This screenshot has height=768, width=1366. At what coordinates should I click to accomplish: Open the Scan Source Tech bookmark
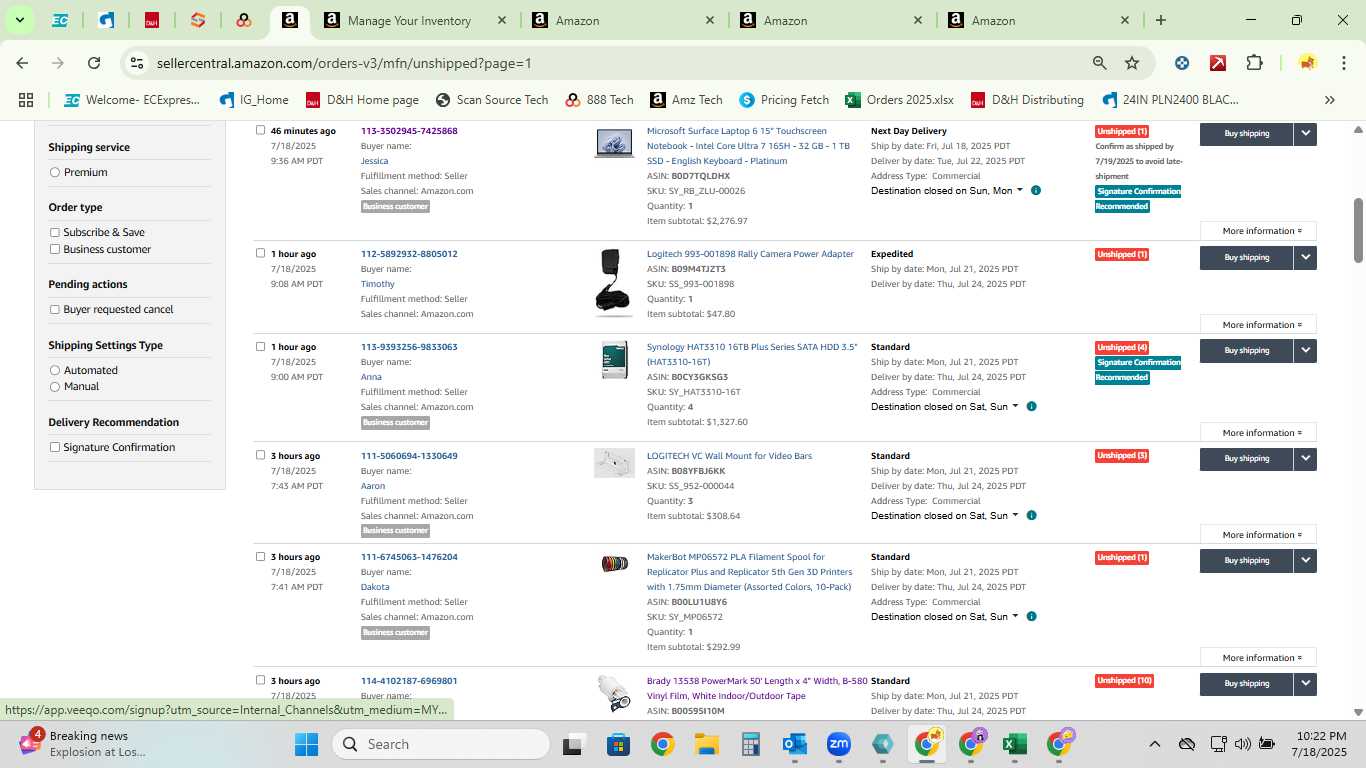click(x=492, y=100)
